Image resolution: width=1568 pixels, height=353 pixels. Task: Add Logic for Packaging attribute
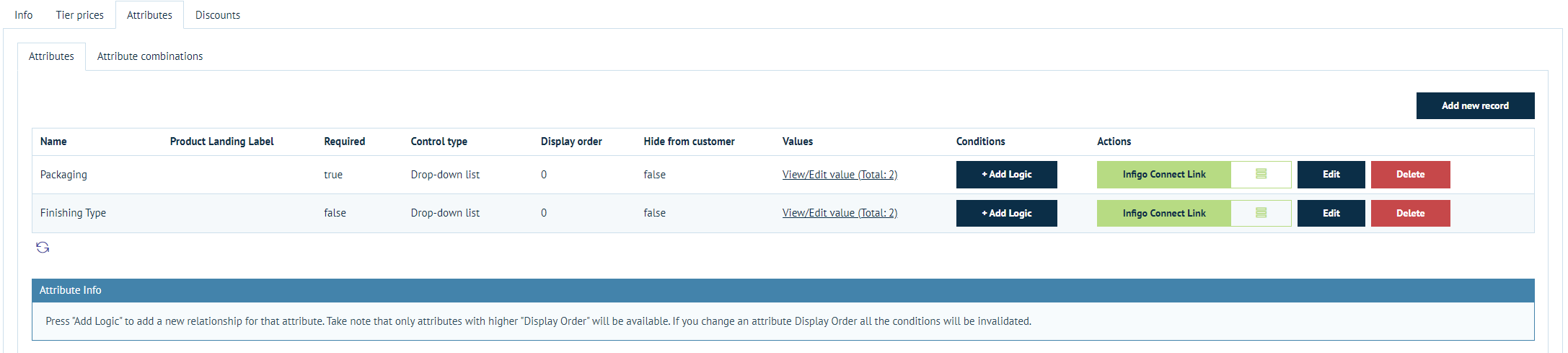[x=1006, y=175]
